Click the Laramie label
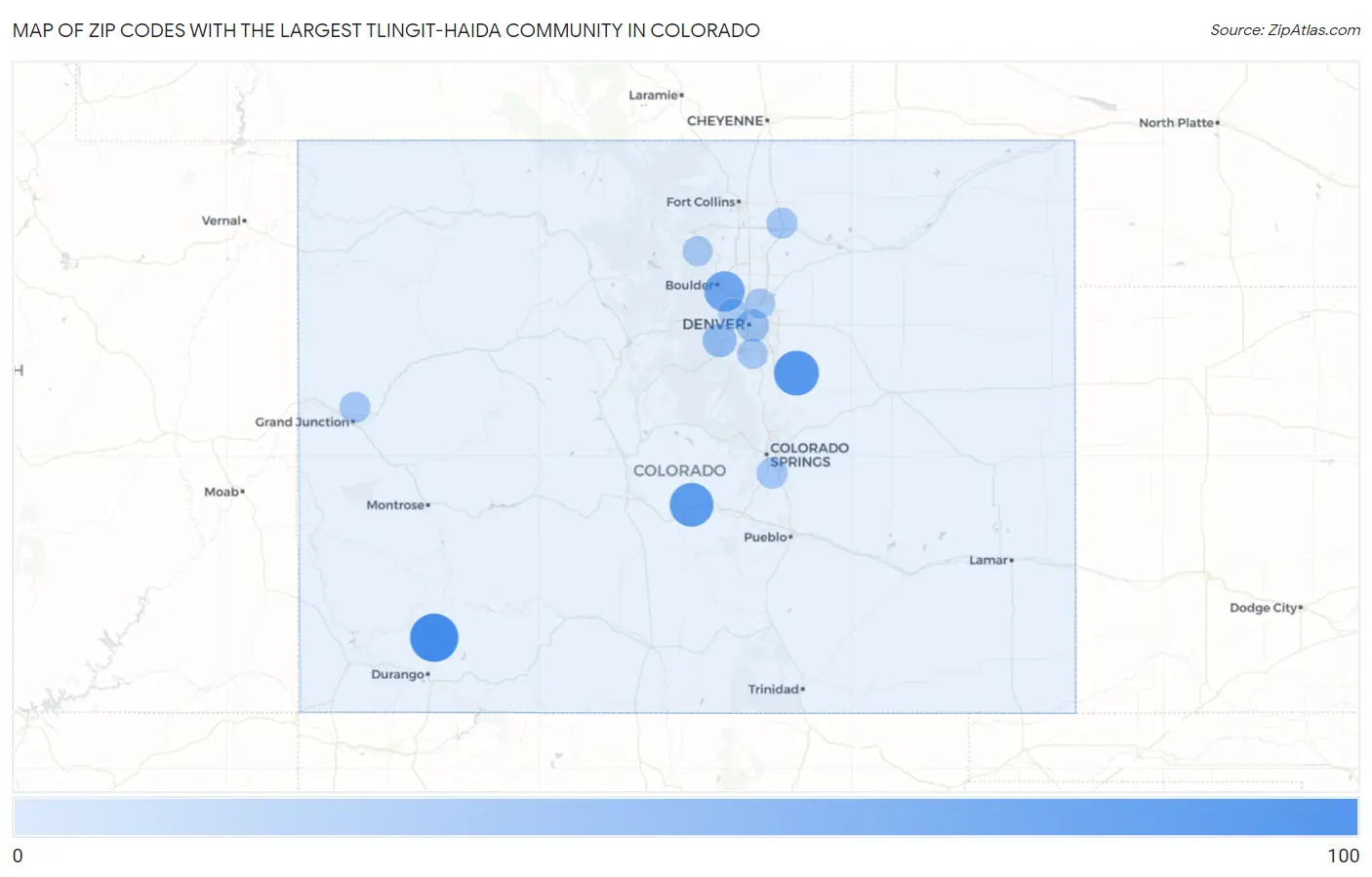 coord(653,95)
